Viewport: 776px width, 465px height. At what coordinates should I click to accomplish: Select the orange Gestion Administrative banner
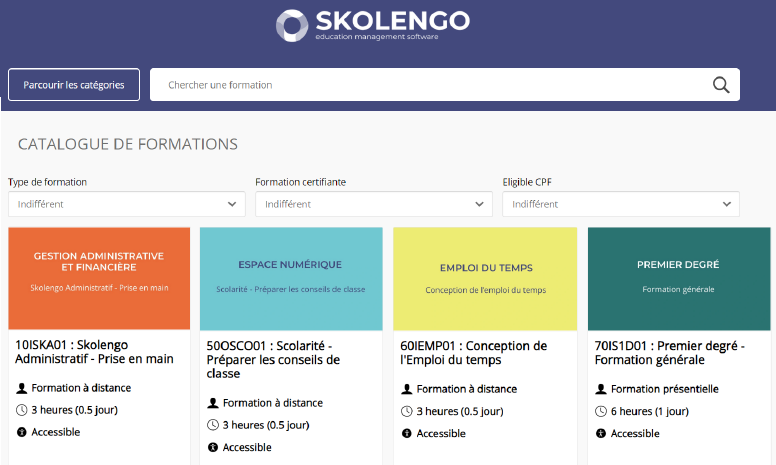pyautogui.click(x=99, y=278)
